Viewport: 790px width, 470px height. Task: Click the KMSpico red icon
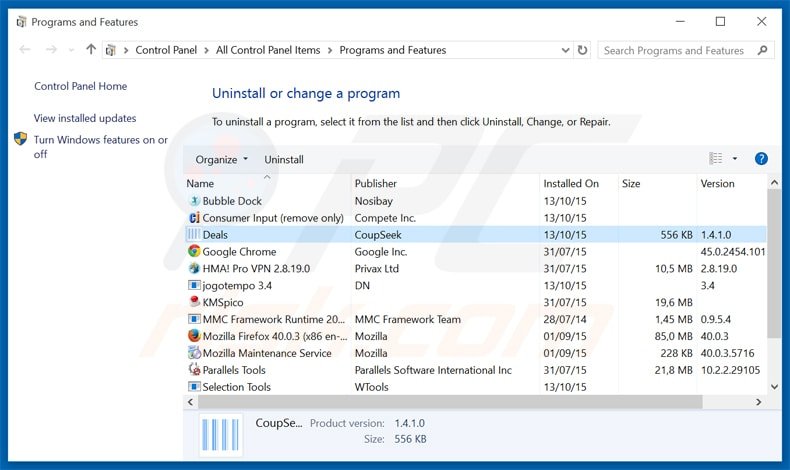tap(194, 302)
